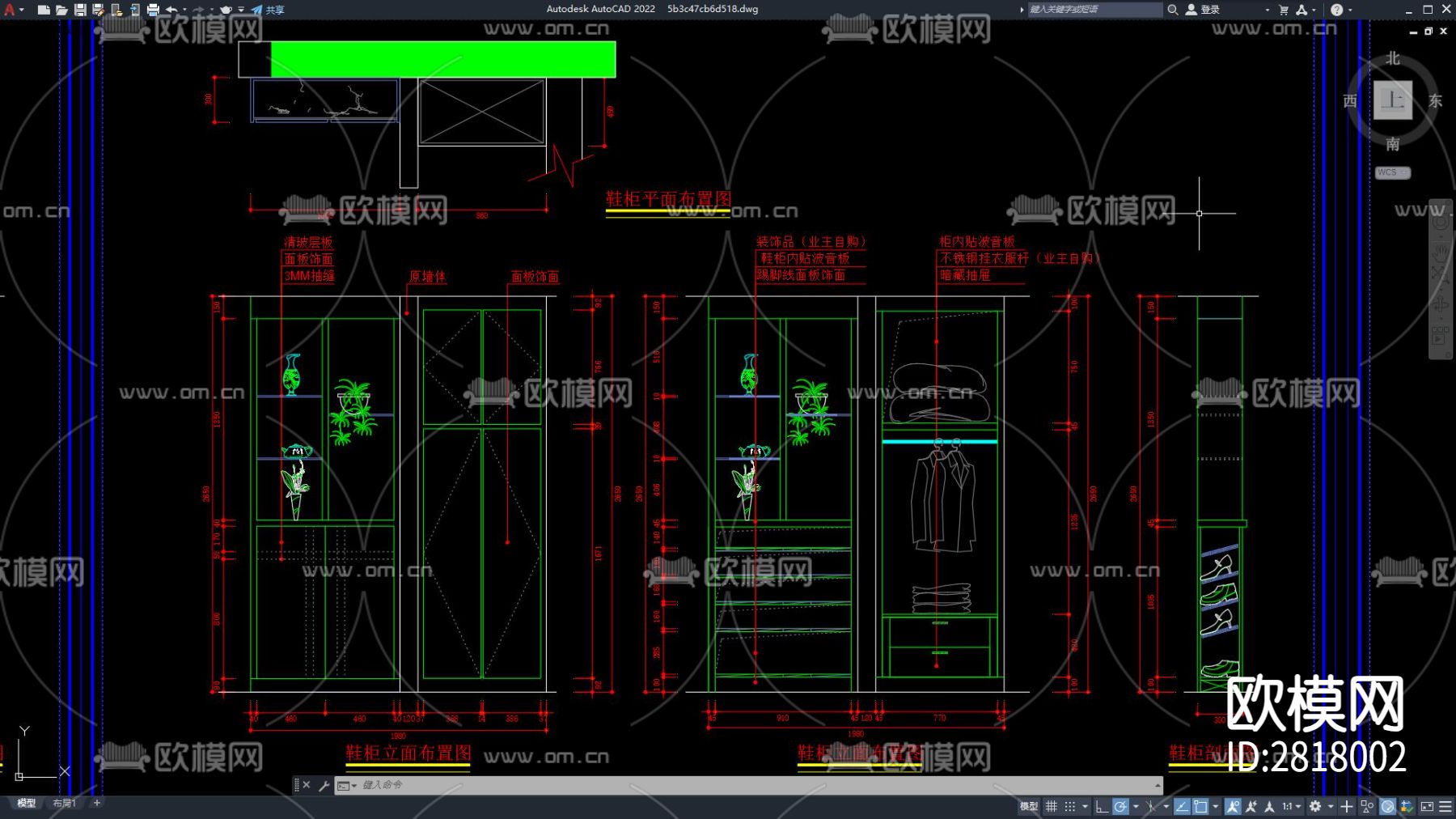The image size is (1456, 819).
Task: Click the Plot printer icon
Action: [153, 10]
